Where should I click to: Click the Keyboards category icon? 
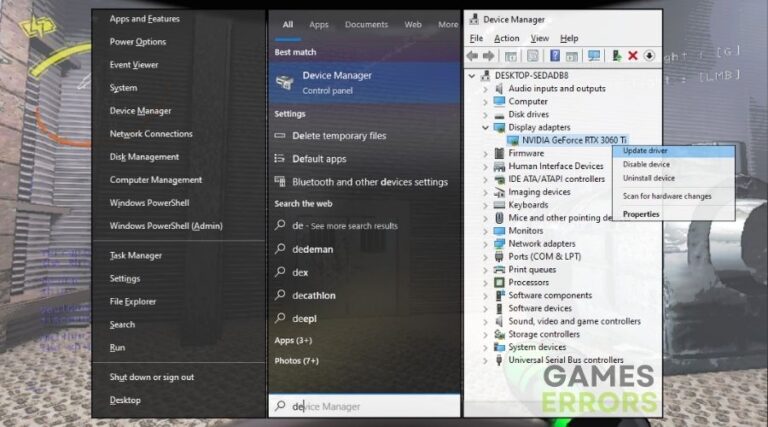tap(499, 205)
